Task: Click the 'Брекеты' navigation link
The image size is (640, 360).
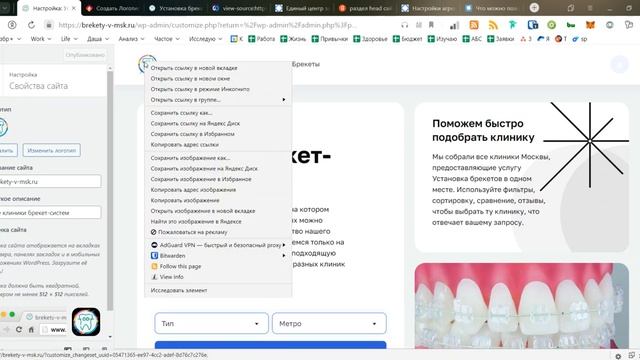Action: pyautogui.click(x=306, y=64)
